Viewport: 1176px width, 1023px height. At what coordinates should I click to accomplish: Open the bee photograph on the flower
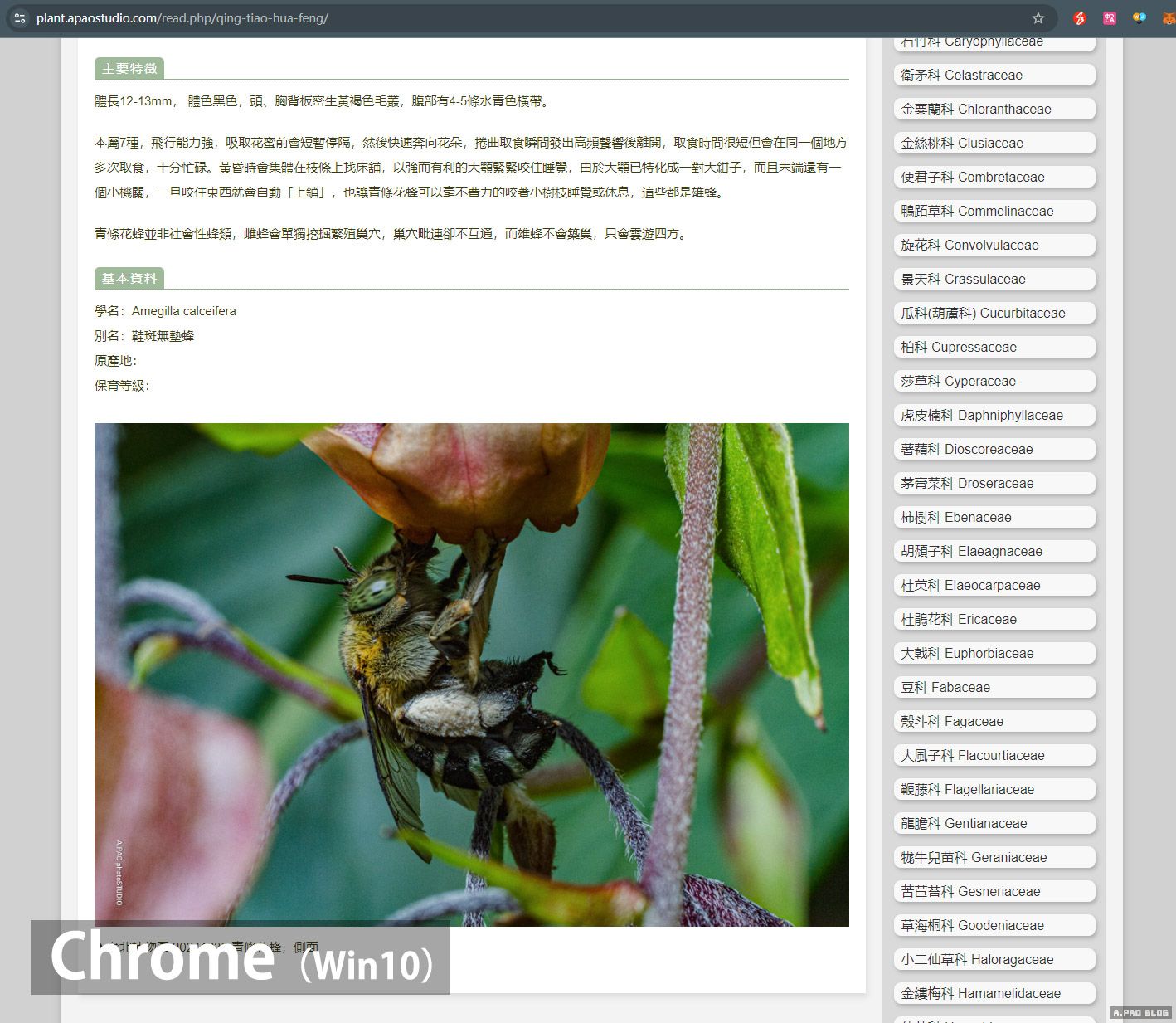[x=471, y=675]
